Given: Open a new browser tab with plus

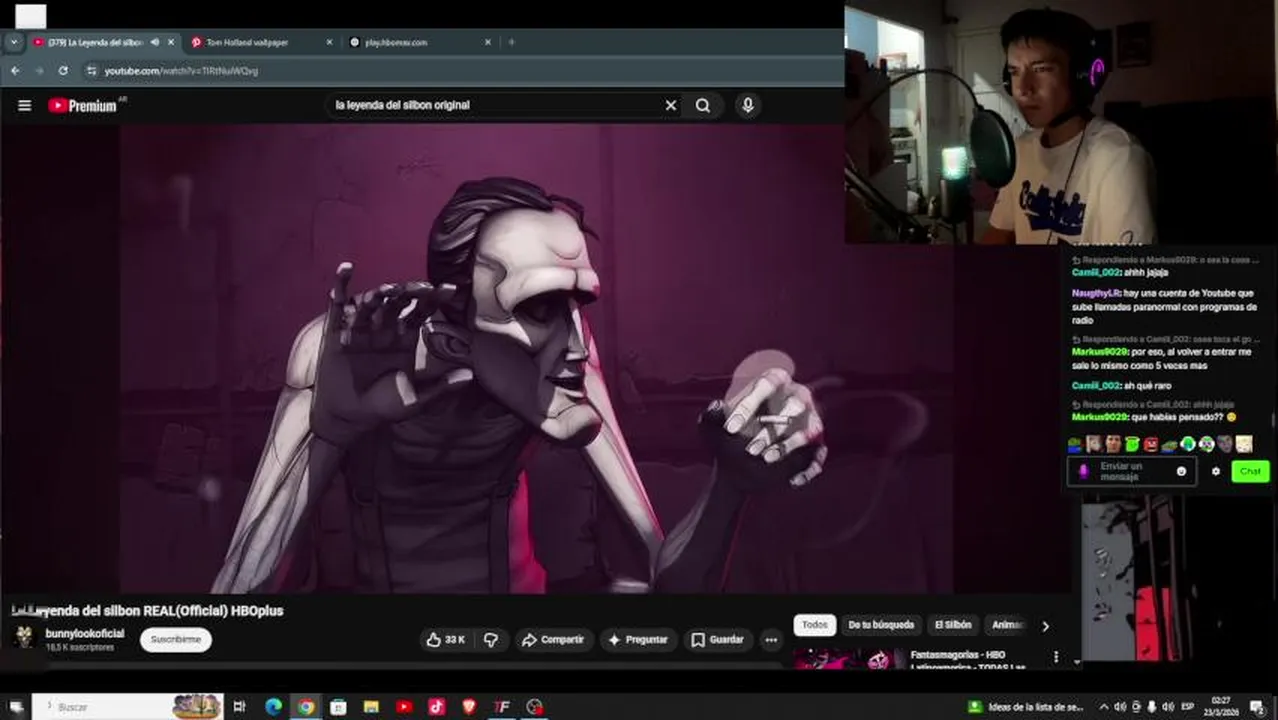Looking at the screenshot, I should pos(511,42).
